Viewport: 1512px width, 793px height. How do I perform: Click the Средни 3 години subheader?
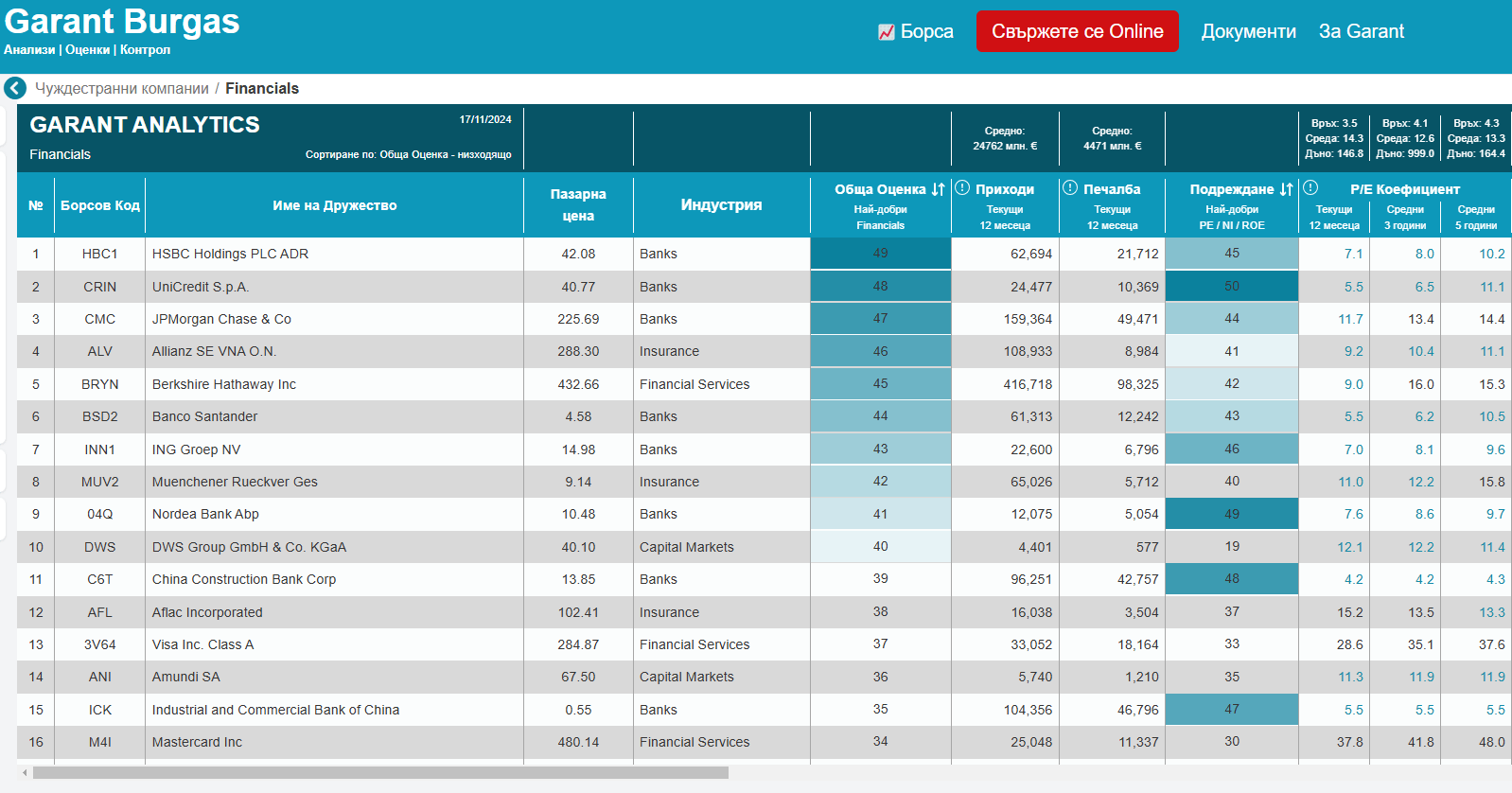pos(1405,218)
